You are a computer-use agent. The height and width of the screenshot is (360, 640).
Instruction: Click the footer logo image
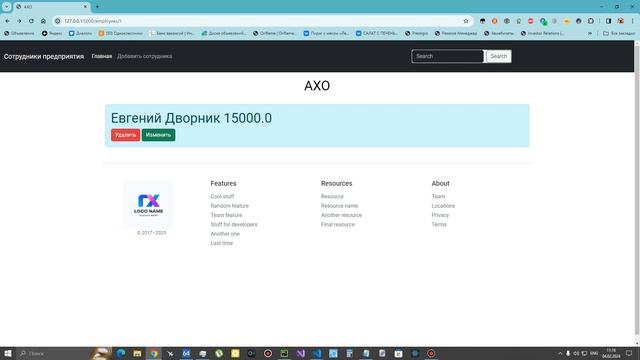click(149, 205)
